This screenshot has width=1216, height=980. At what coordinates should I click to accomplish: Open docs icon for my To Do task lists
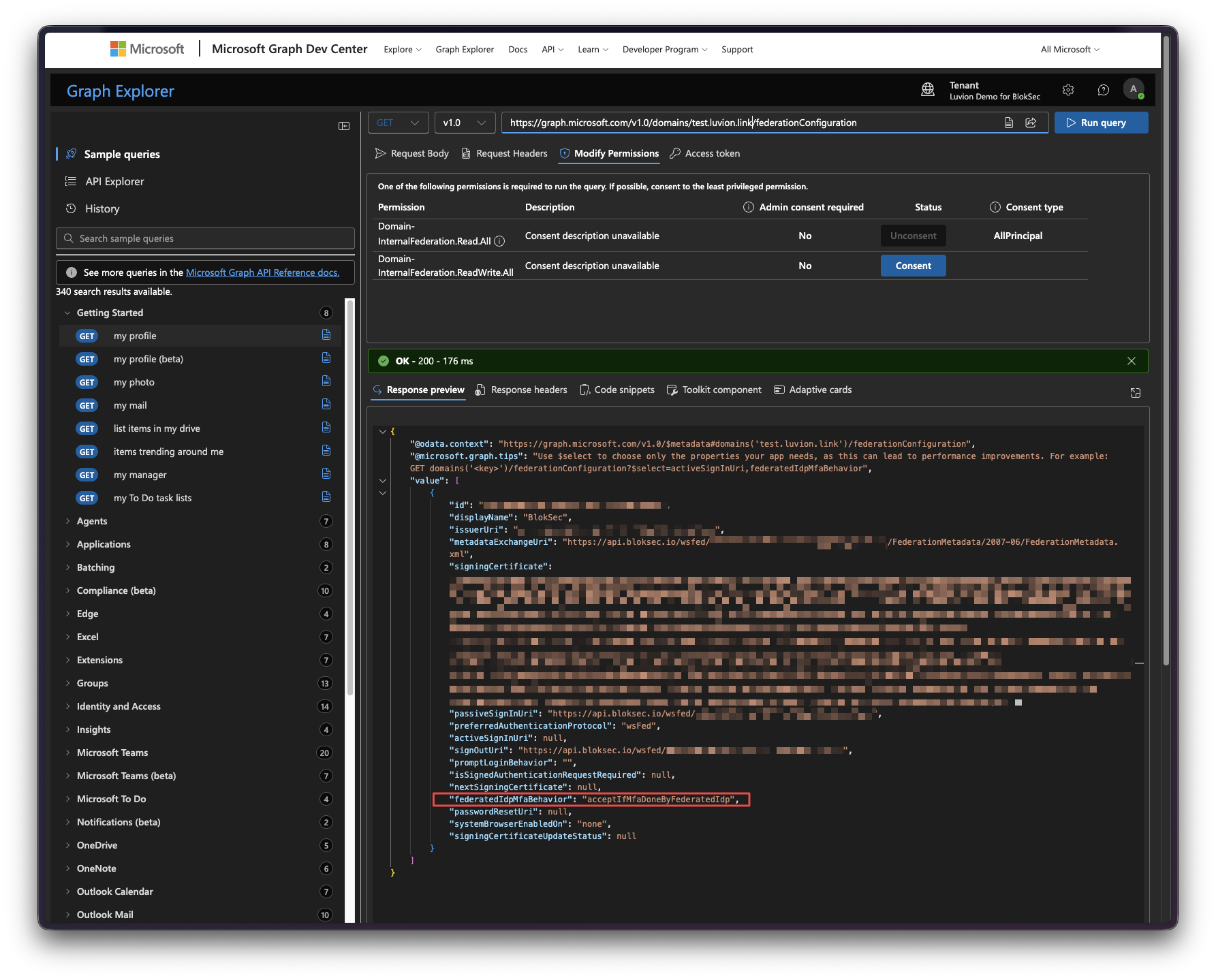(x=326, y=497)
